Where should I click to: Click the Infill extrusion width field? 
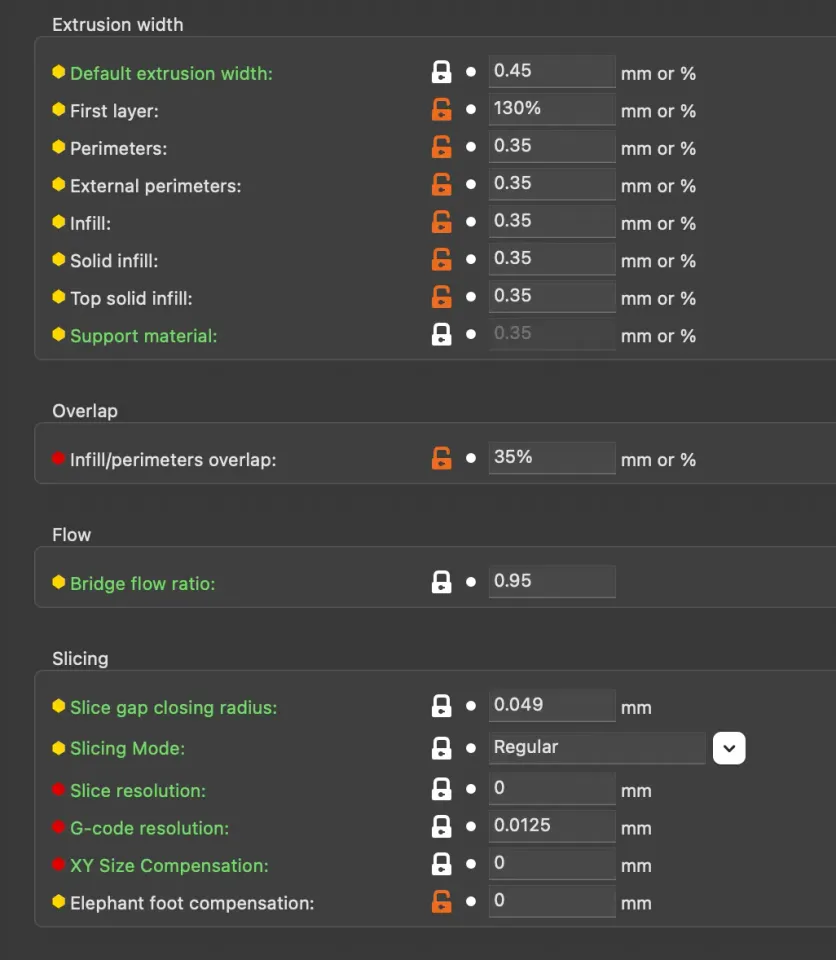click(551, 221)
